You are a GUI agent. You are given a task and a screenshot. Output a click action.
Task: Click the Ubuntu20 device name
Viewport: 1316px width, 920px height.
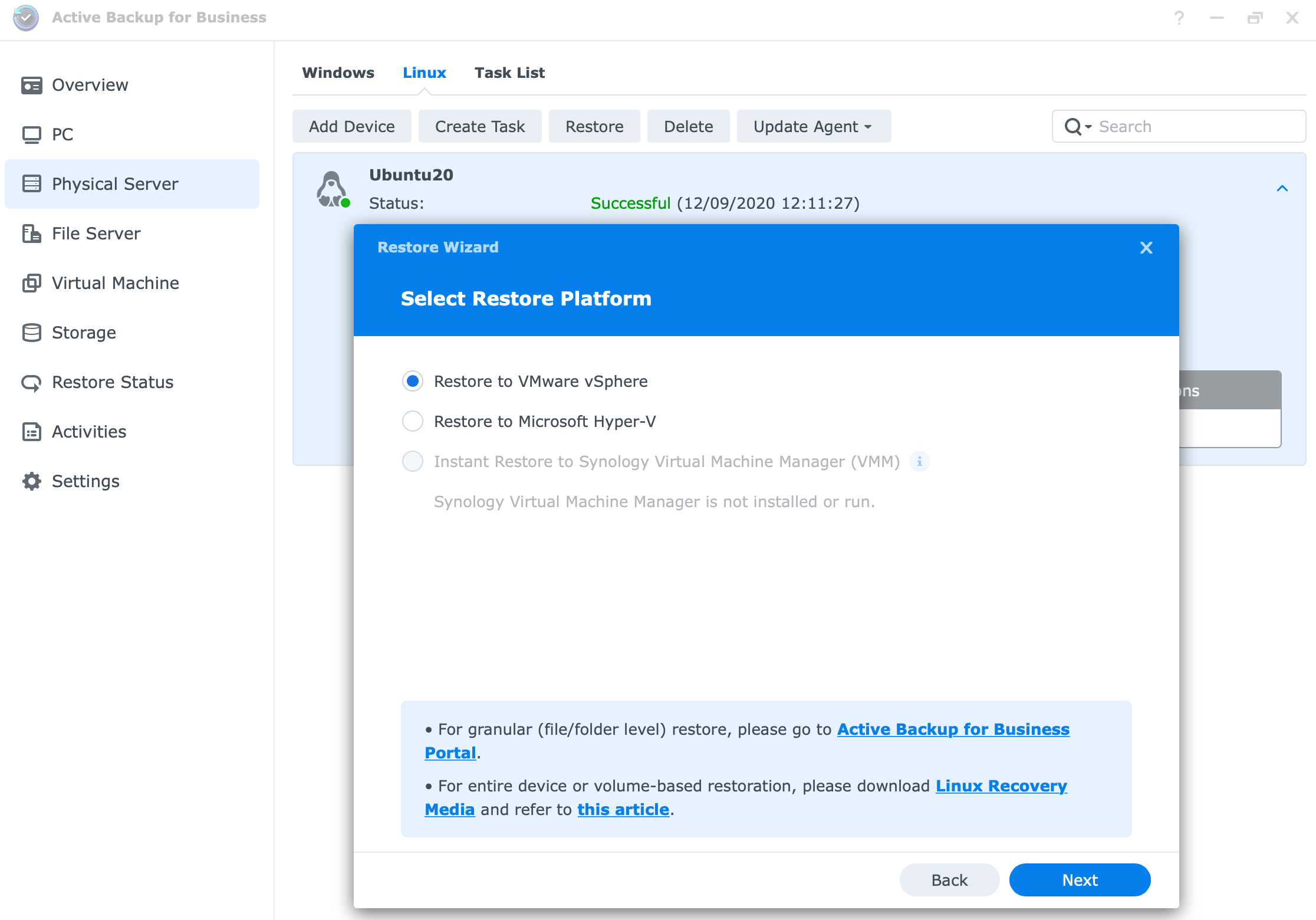pyautogui.click(x=411, y=175)
